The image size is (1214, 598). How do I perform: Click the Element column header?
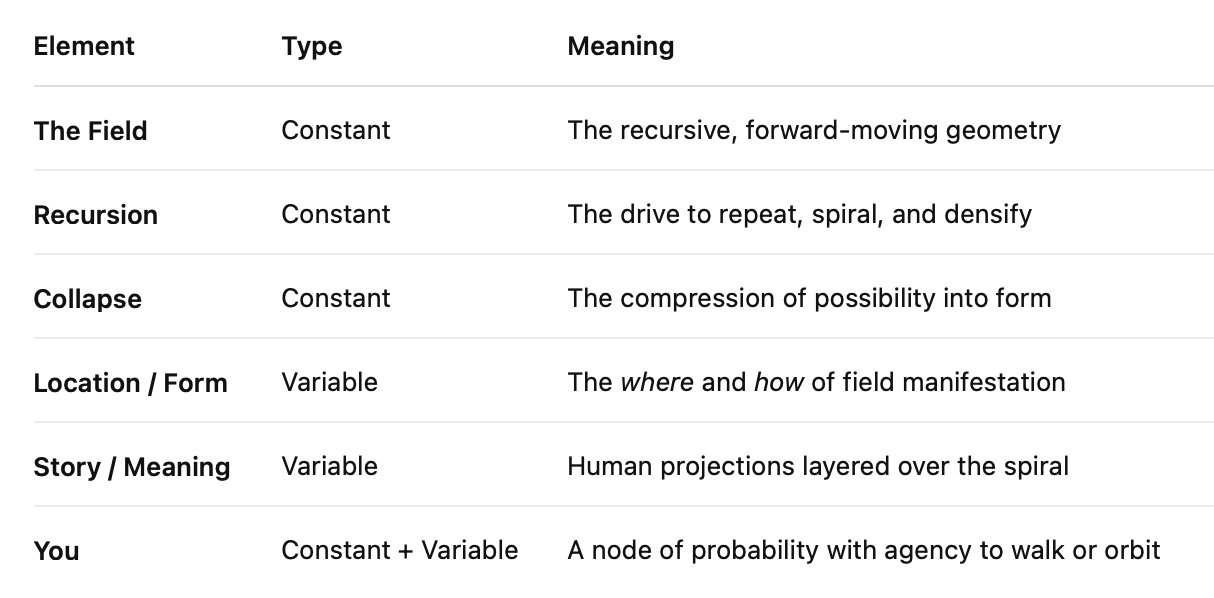[x=84, y=46]
